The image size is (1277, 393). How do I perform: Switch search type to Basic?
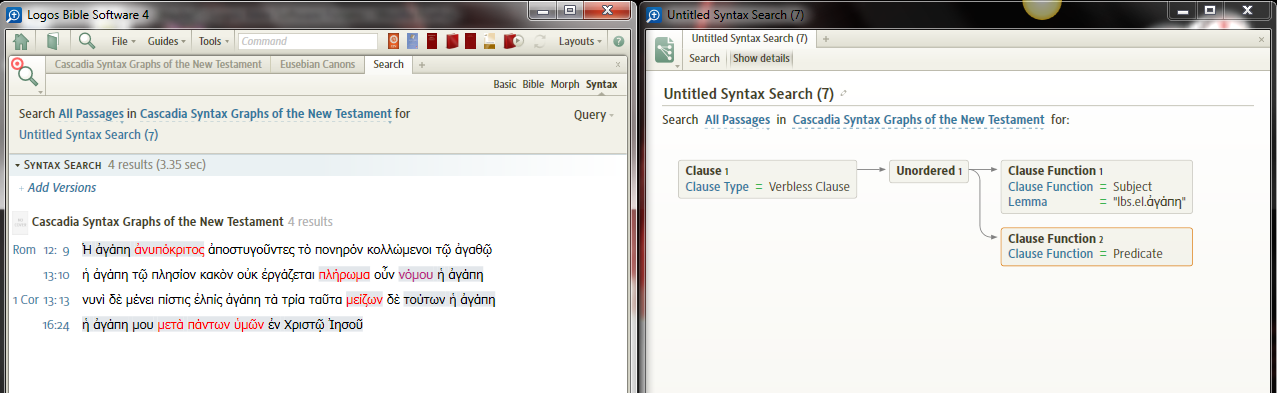pos(505,85)
